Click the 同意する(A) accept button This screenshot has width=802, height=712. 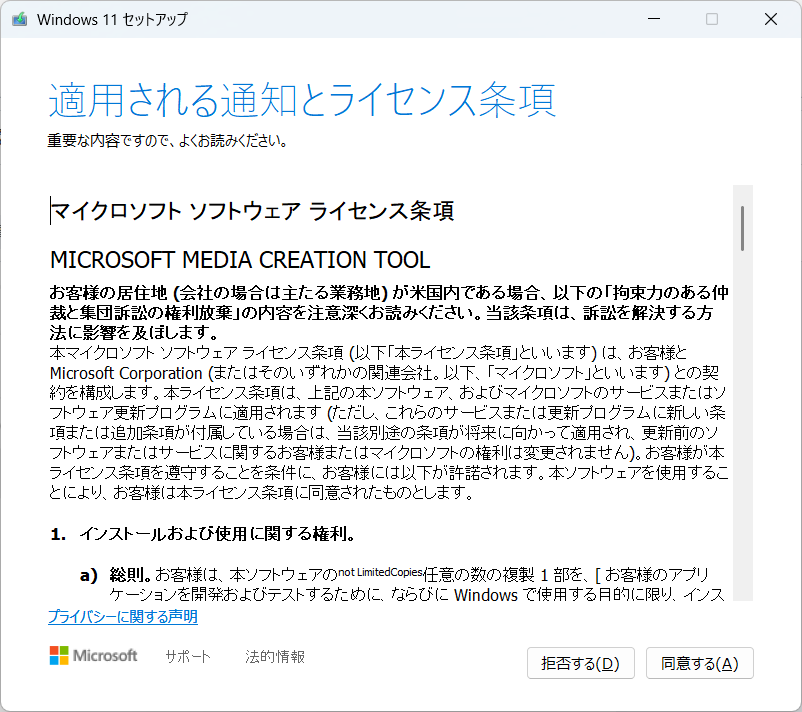point(699,663)
